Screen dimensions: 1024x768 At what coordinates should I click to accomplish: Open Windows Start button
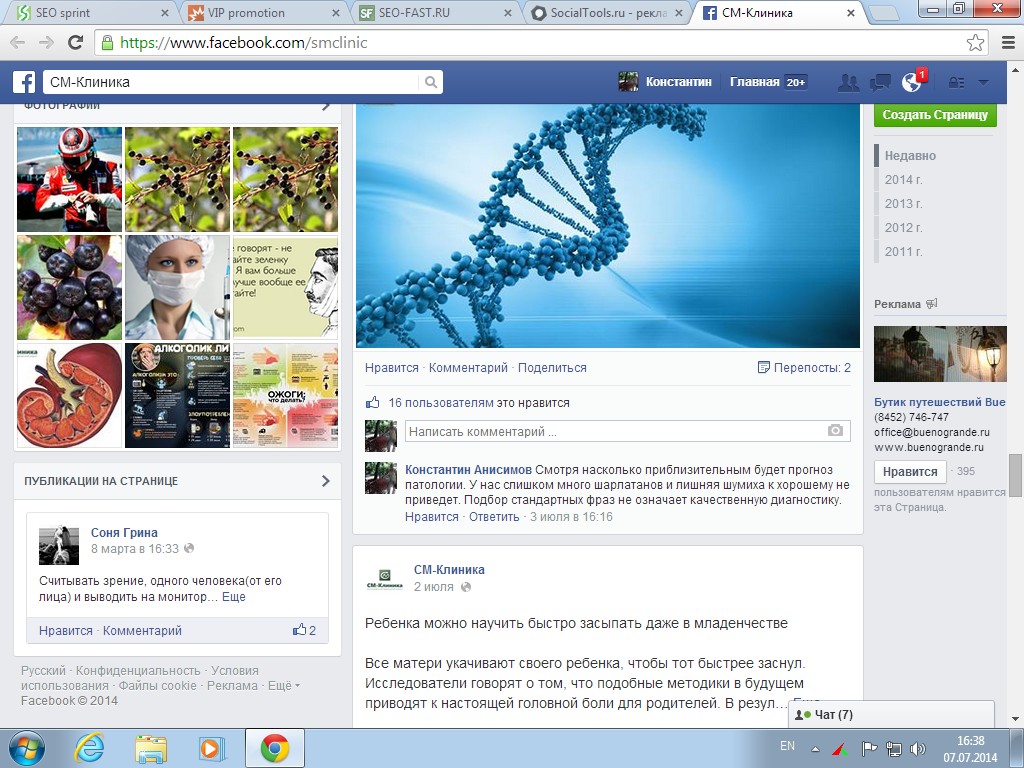coord(27,748)
